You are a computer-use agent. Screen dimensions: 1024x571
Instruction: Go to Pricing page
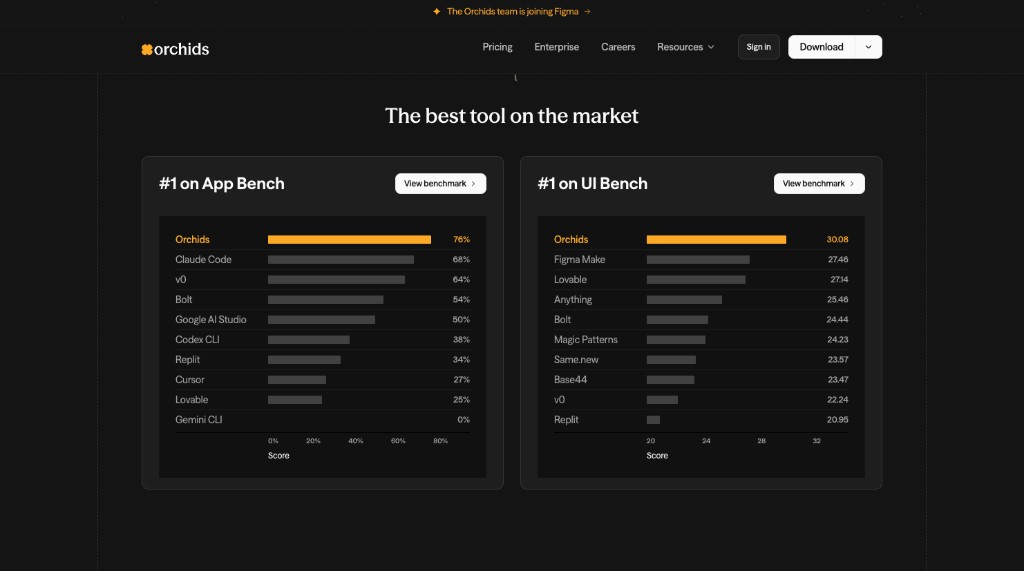pyautogui.click(x=497, y=47)
